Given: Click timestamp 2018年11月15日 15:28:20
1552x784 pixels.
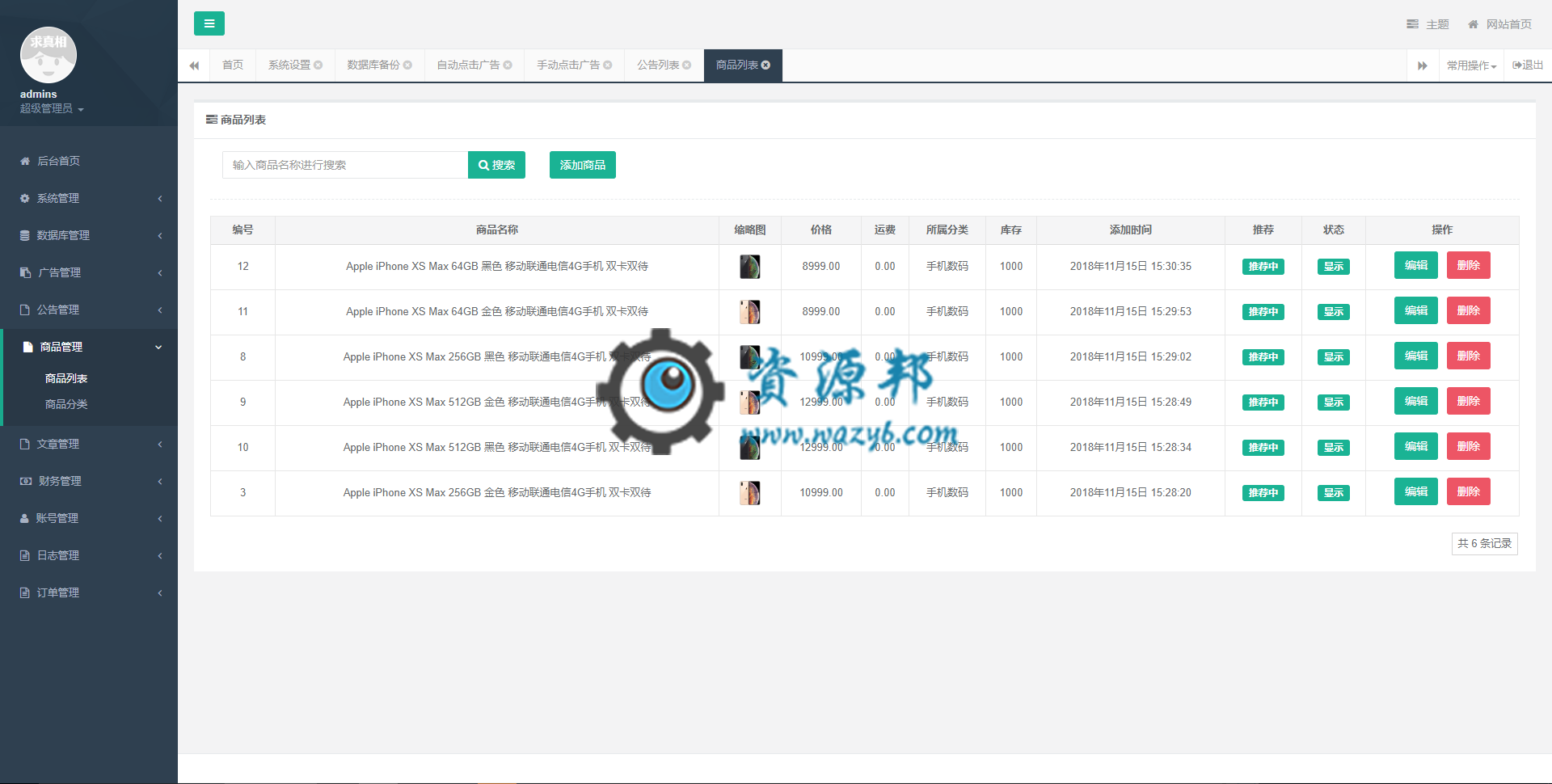Looking at the screenshot, I should pyautogui.click(x=1131, y=492).
